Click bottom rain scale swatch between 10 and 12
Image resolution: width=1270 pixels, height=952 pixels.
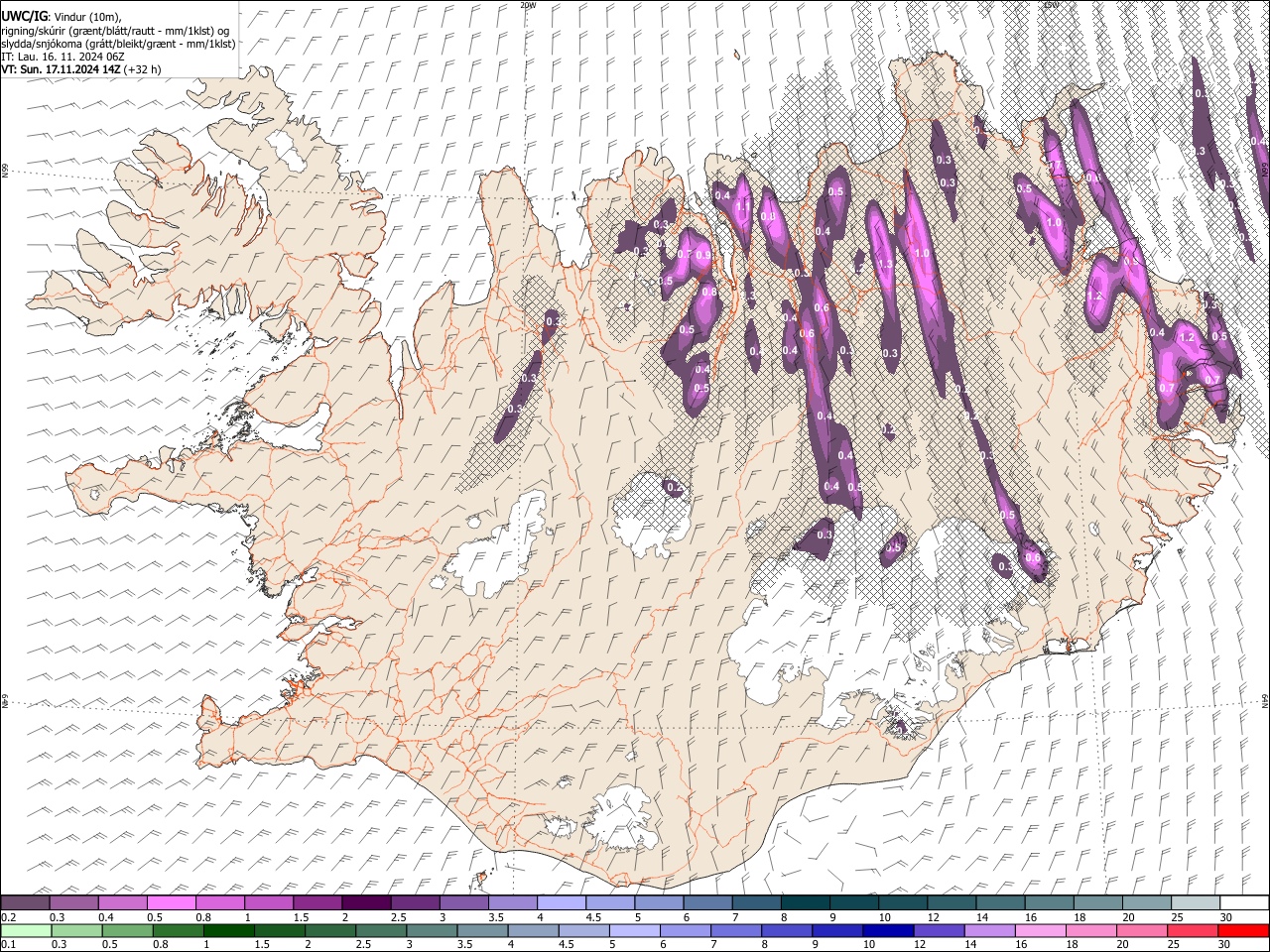[890, 930]
